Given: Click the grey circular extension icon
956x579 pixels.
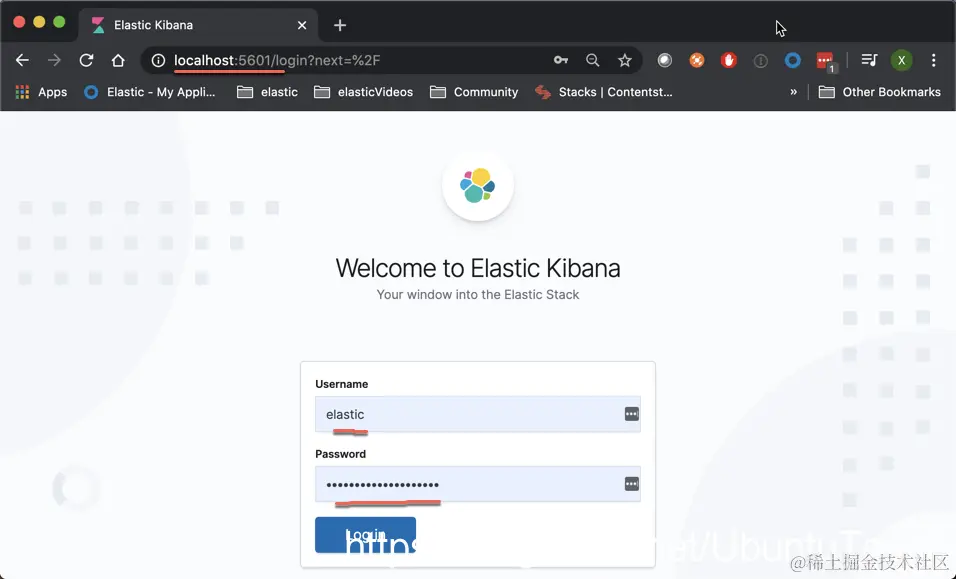Looking at the screenshot, I should [x=665, y=60].
